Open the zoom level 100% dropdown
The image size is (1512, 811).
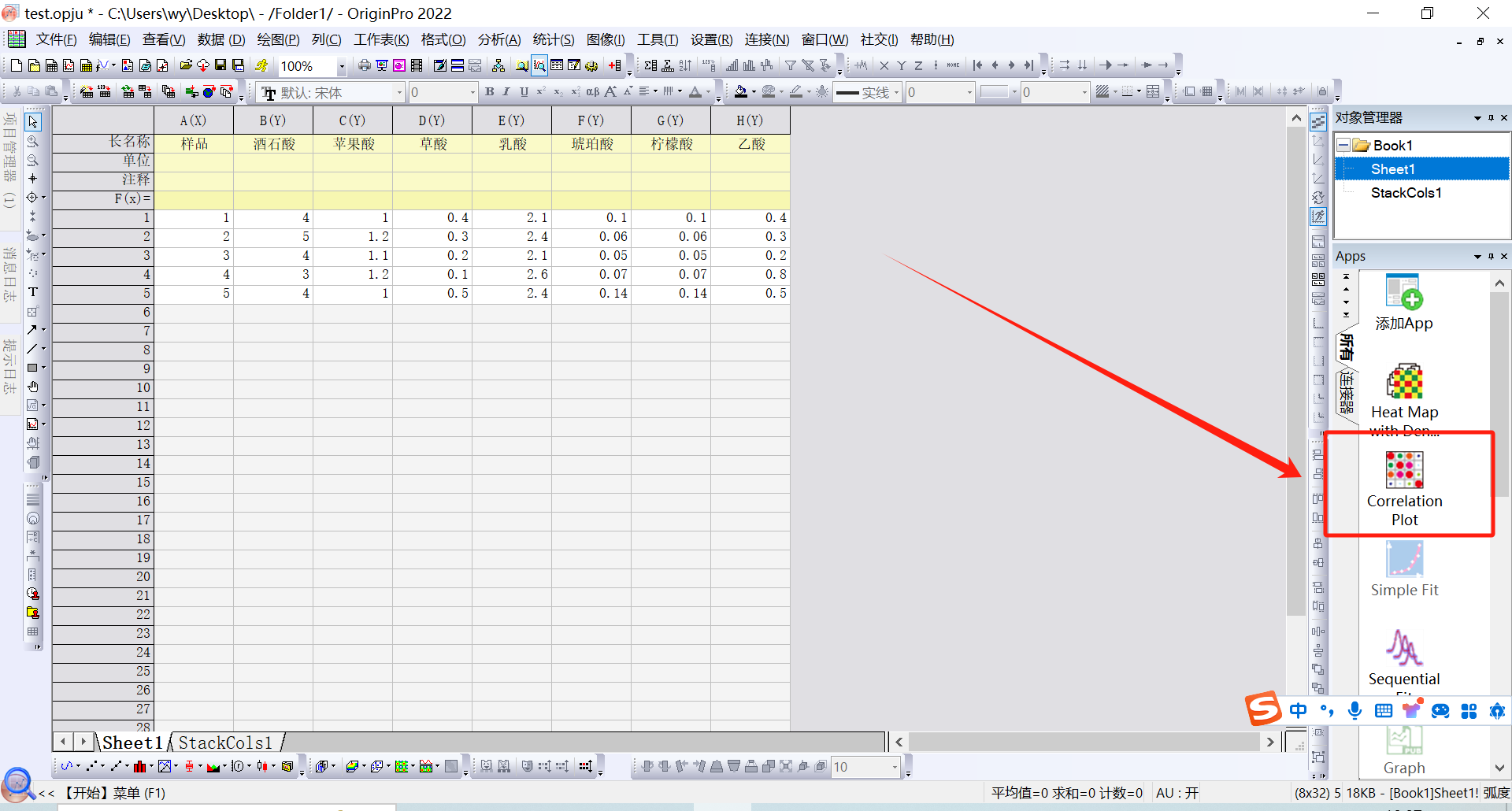[342, 67]
